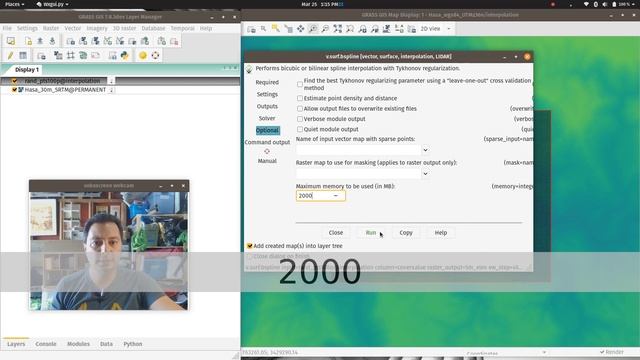Image resolution: width=640 pixels, height=360 pixels.
Task: Switch to Required tab in v.surf.bspline
Action: (x=267, y=82)
